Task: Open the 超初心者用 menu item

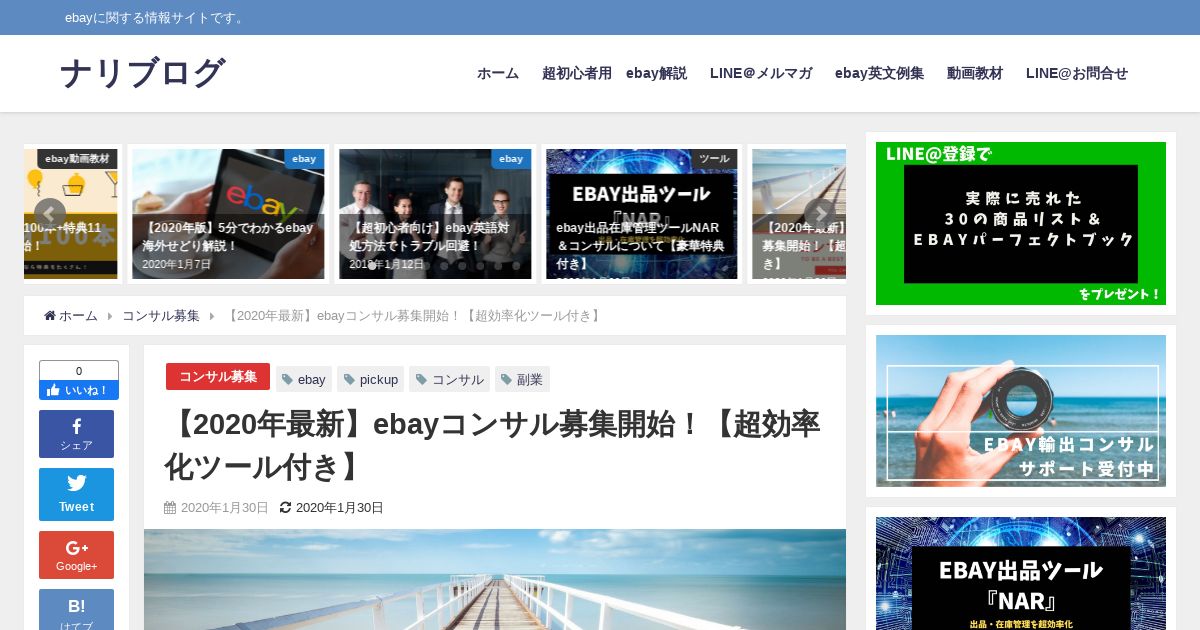Action: pyautogui.click(x=577, y=73)
